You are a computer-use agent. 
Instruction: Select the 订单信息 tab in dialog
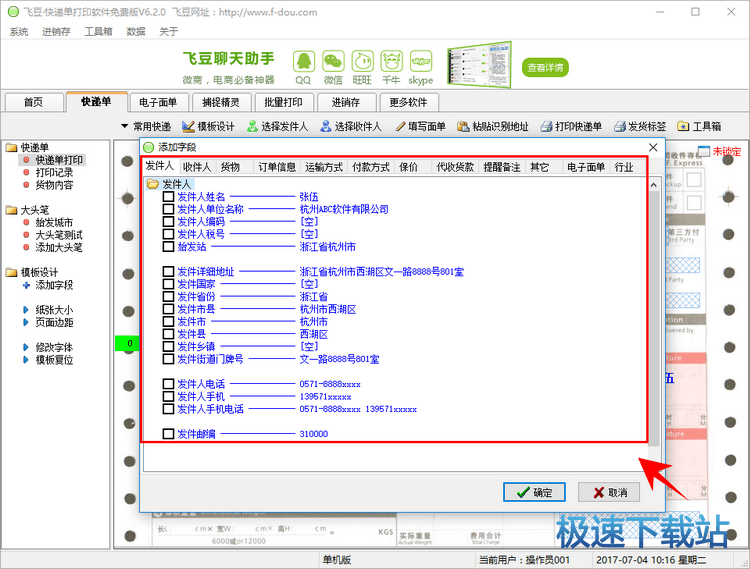click(x=276, y=167)
